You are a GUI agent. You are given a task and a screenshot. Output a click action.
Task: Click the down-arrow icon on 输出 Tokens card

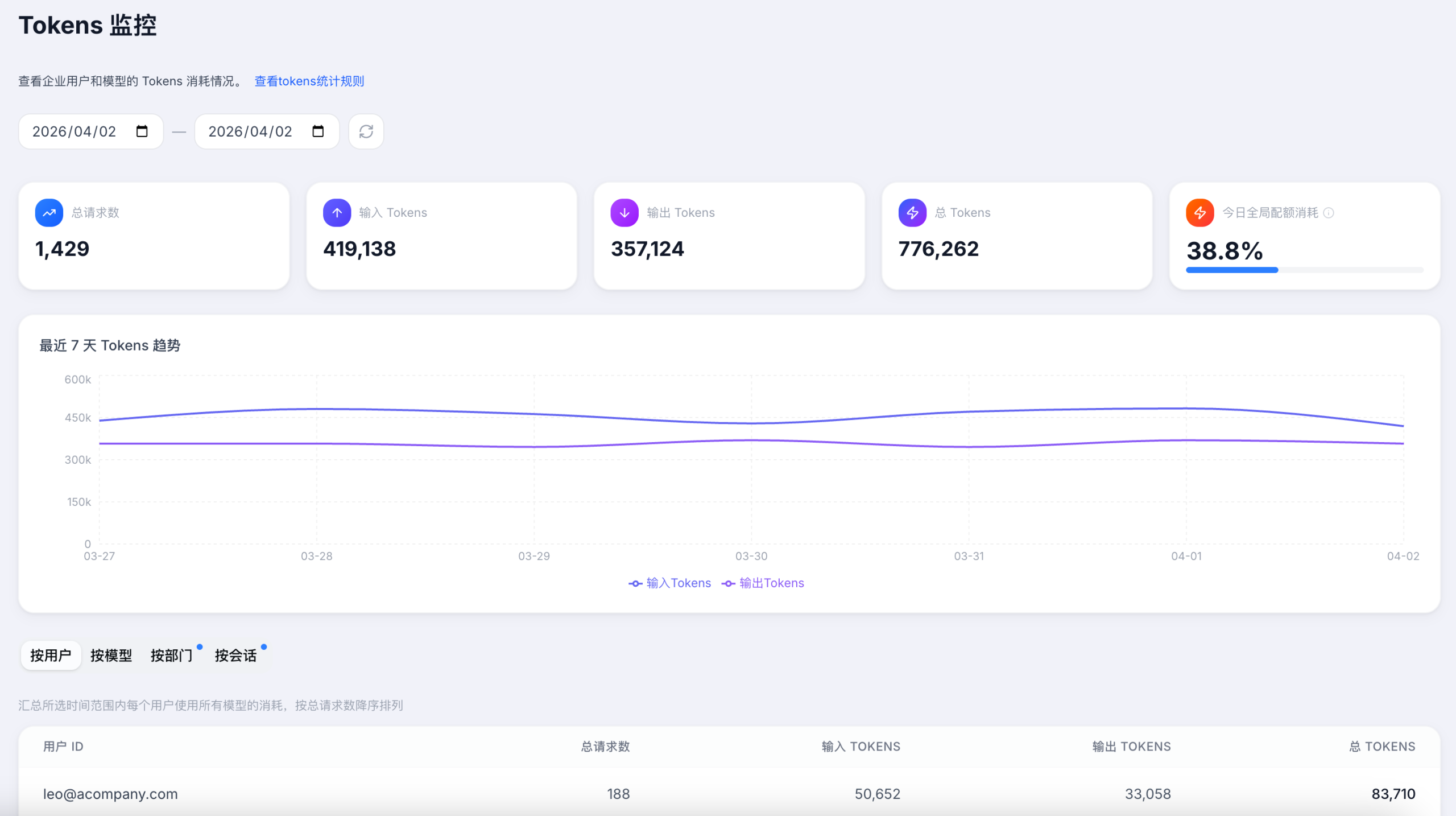pos(624,213)
